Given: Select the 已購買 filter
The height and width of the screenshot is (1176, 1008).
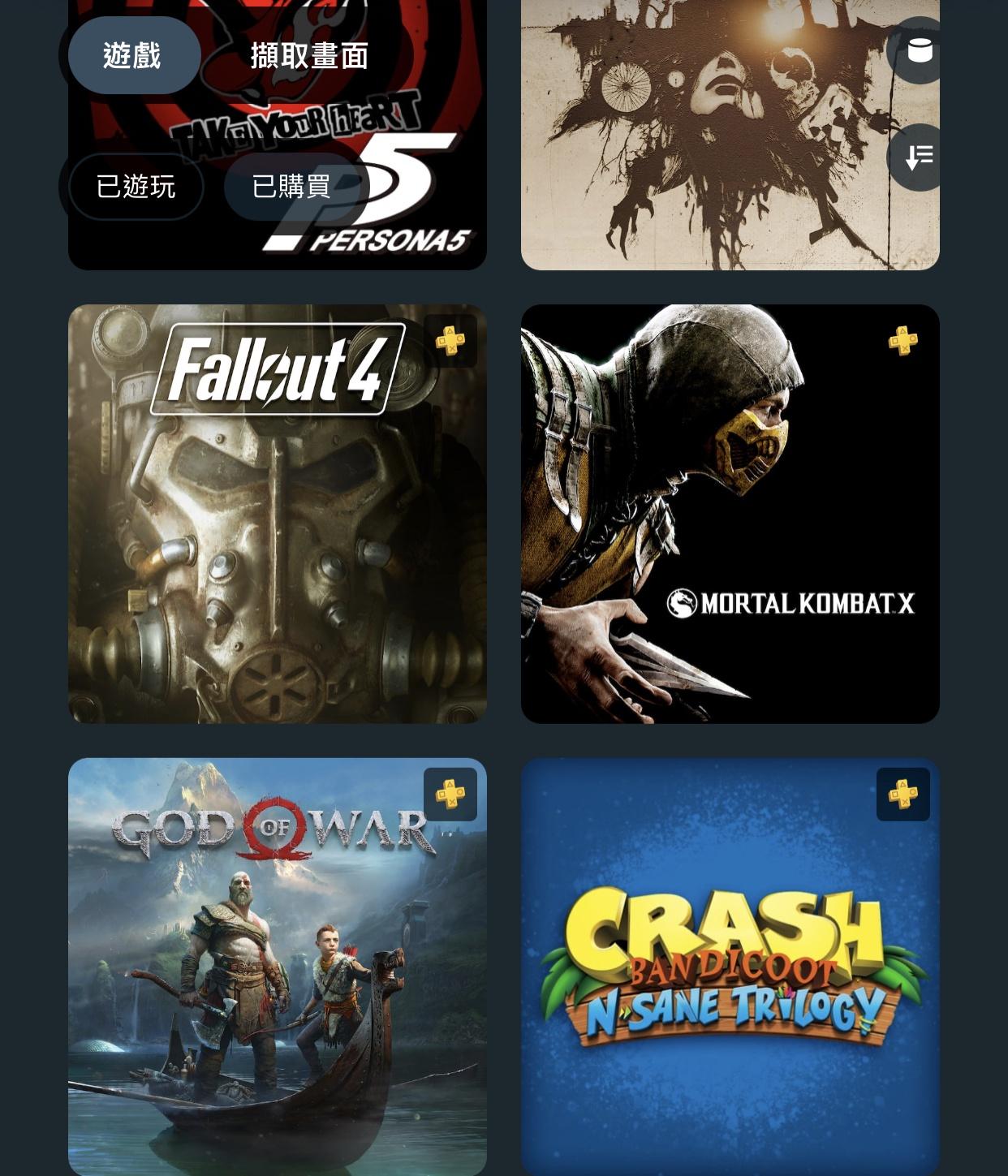Looking at the screenshot, I should (291, 187).
